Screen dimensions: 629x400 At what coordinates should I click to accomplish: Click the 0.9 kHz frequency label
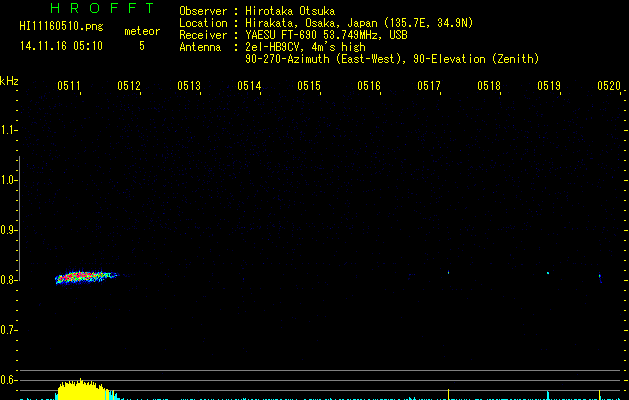[x=8, y=230]
